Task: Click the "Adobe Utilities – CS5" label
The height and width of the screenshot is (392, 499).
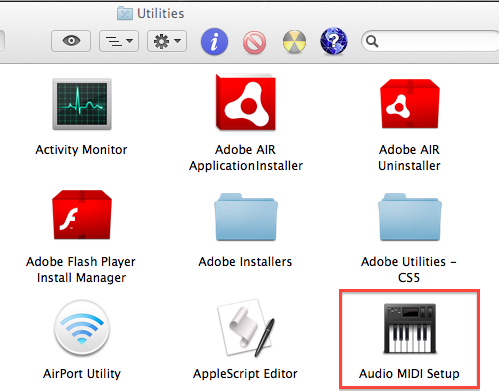Action: [x=409, y=270]
